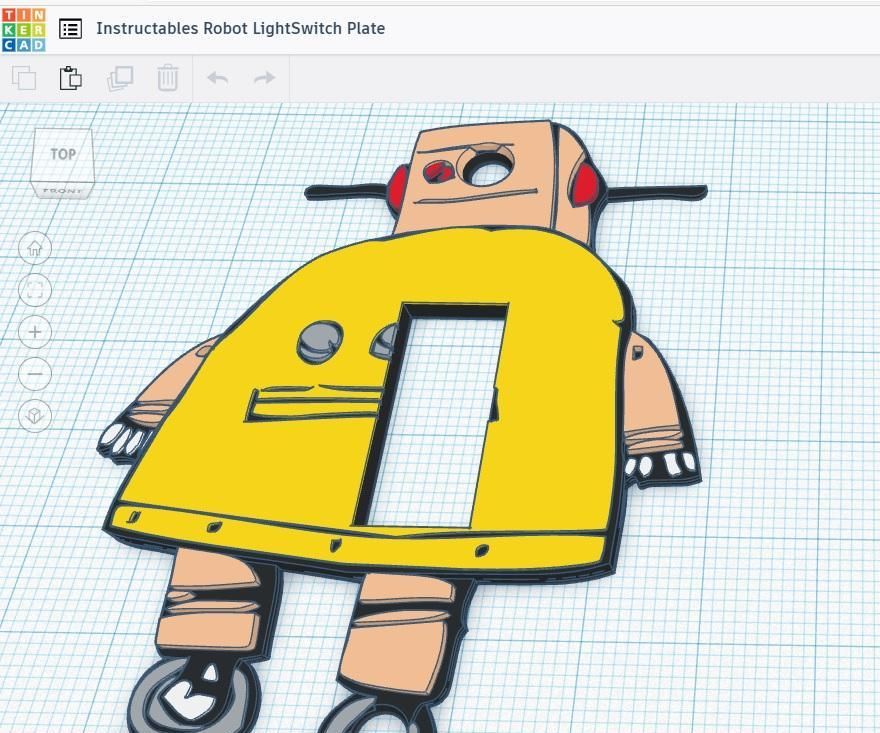Toggle orthographic view with the cube icon
Image resolution: width=880 pixels, height=733 pixels.
coord(35,417)
